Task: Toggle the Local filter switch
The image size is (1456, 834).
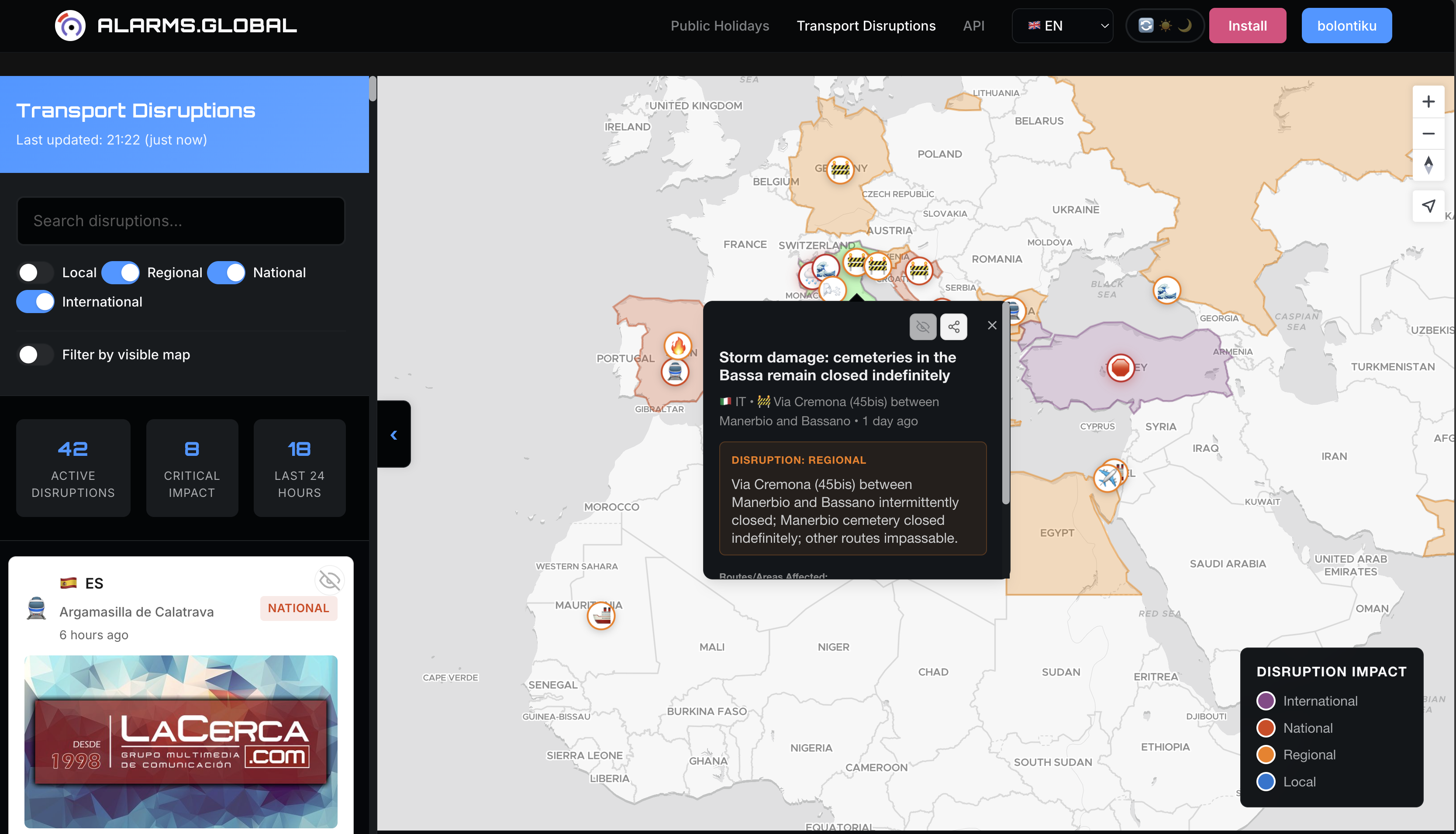Action: 35,272
